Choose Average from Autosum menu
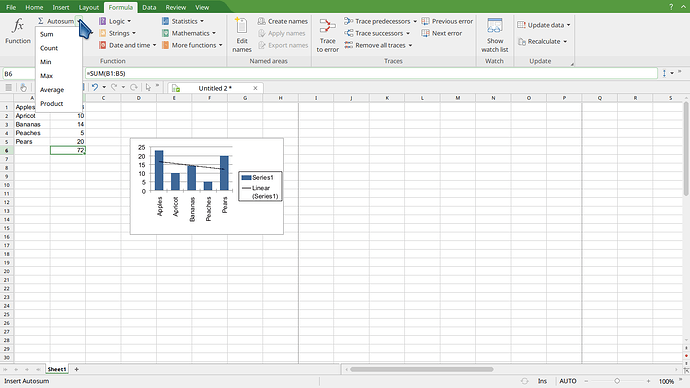This screenshot has width=690, height=388. pyautogui.click(x=59, y=90)
